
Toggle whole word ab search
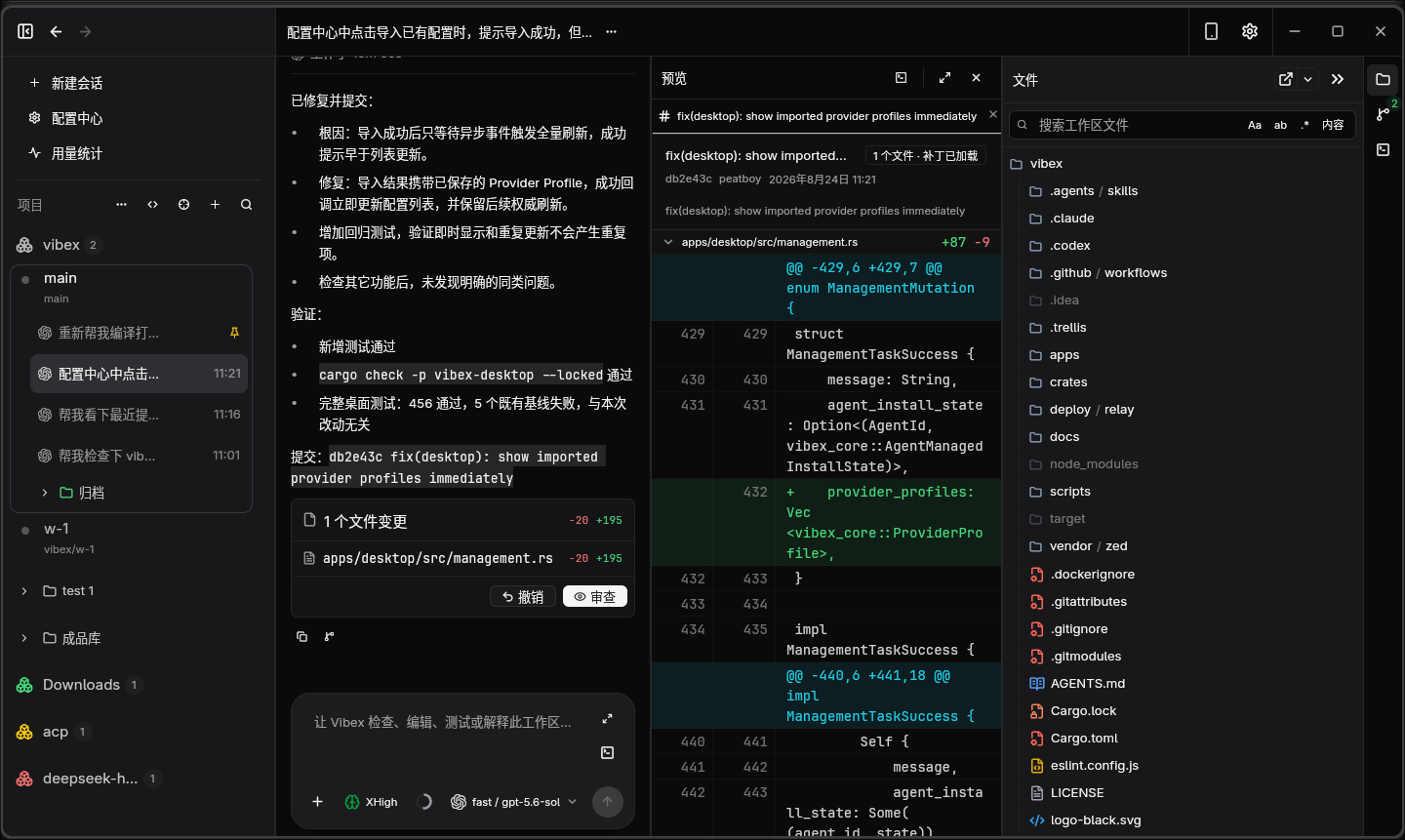tap(1280, 125)
